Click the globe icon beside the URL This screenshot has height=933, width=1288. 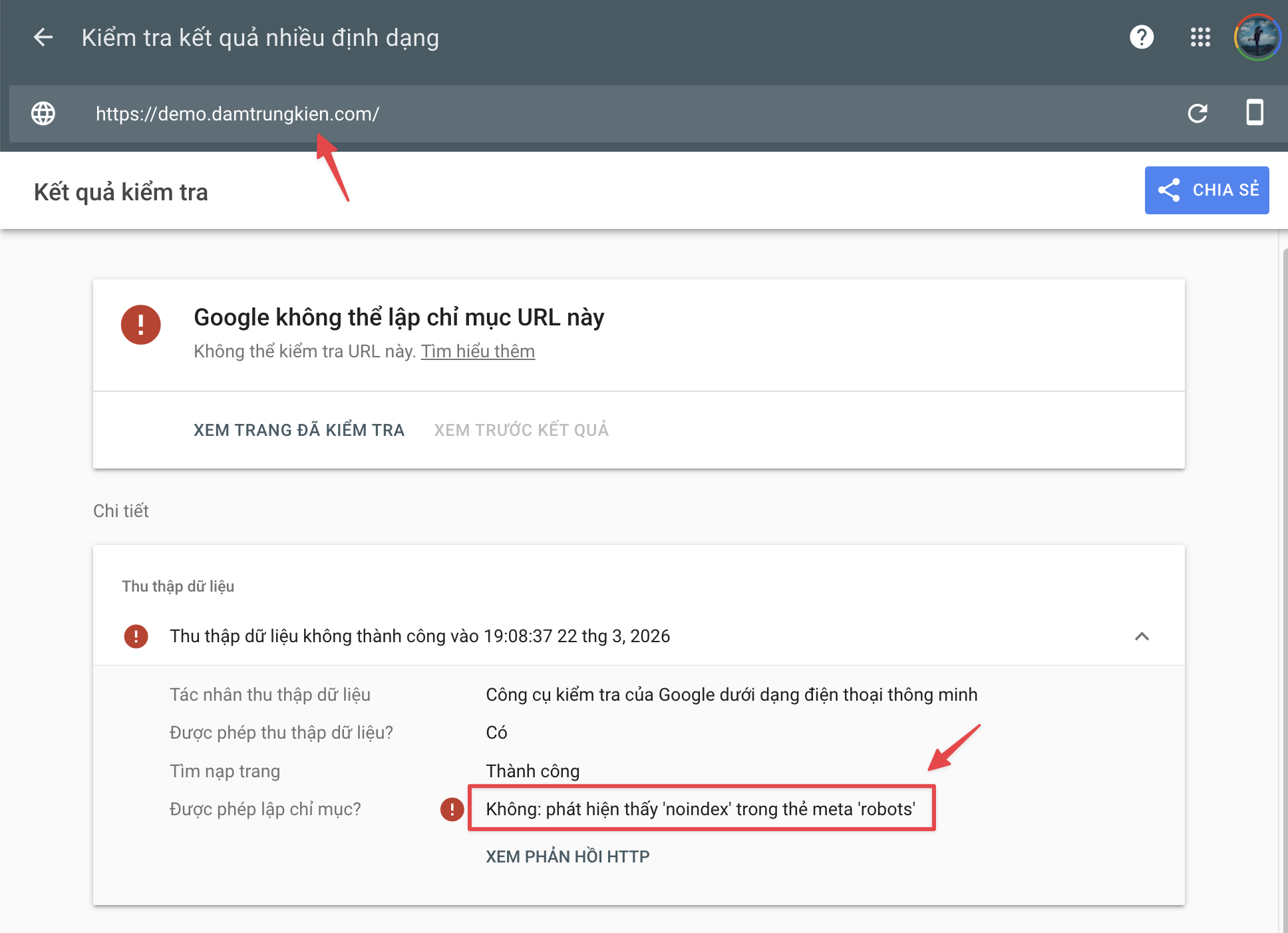pyautogui.click(x=43, y=113)
